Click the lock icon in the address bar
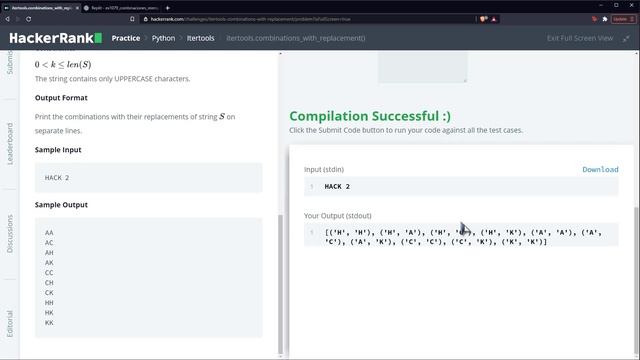Viewport: 640px width, 360px height. point(146,19)
